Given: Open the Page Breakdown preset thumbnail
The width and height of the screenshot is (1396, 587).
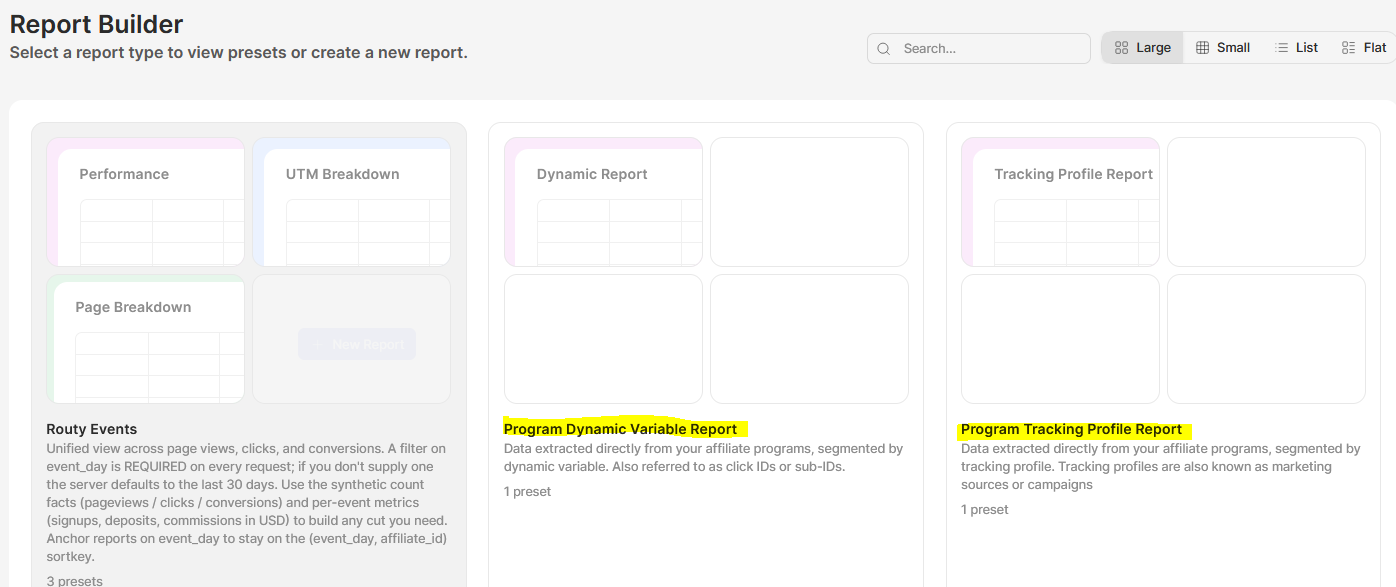Looking at the screenshot, I should coord(146,338).
